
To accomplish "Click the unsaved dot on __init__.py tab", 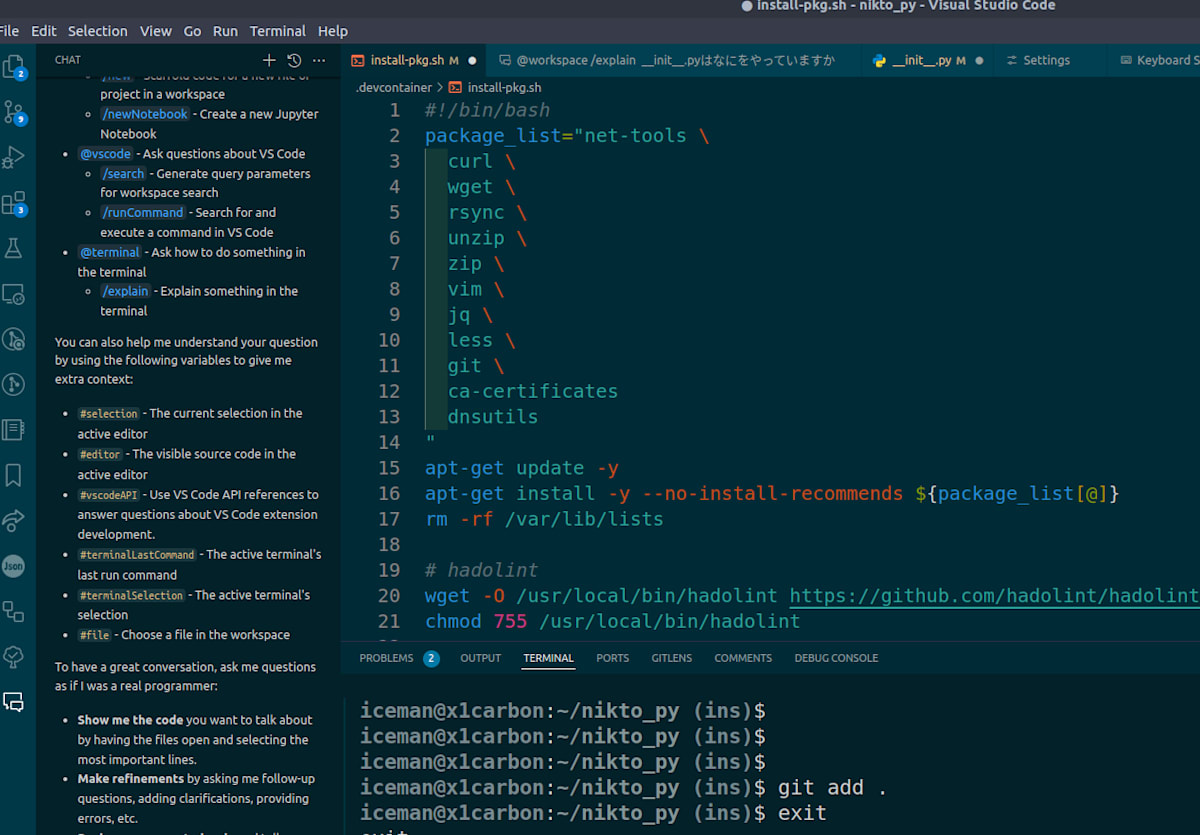I will coord(979,61).
